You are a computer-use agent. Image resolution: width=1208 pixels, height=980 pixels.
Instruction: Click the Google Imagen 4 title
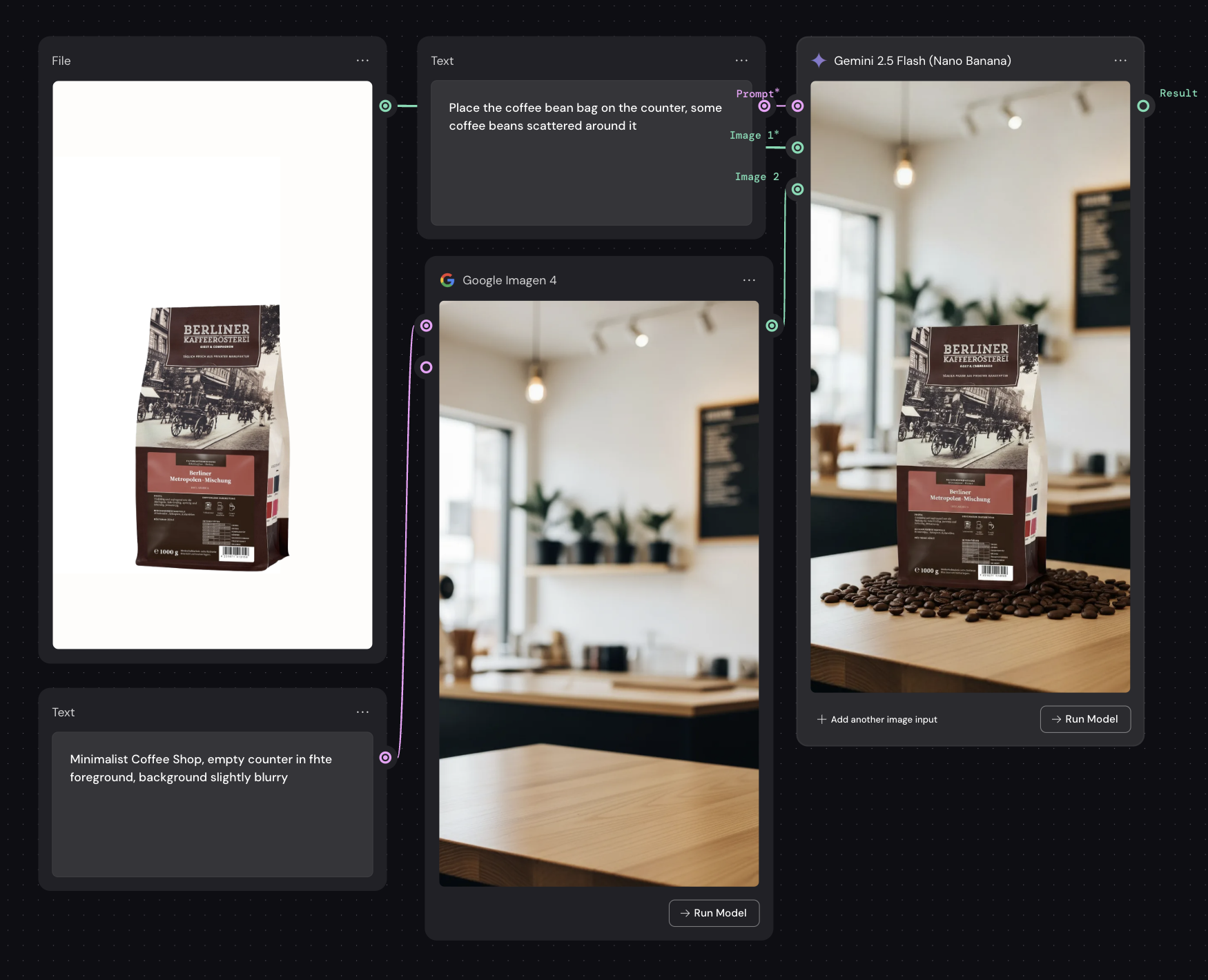[509, 280]
